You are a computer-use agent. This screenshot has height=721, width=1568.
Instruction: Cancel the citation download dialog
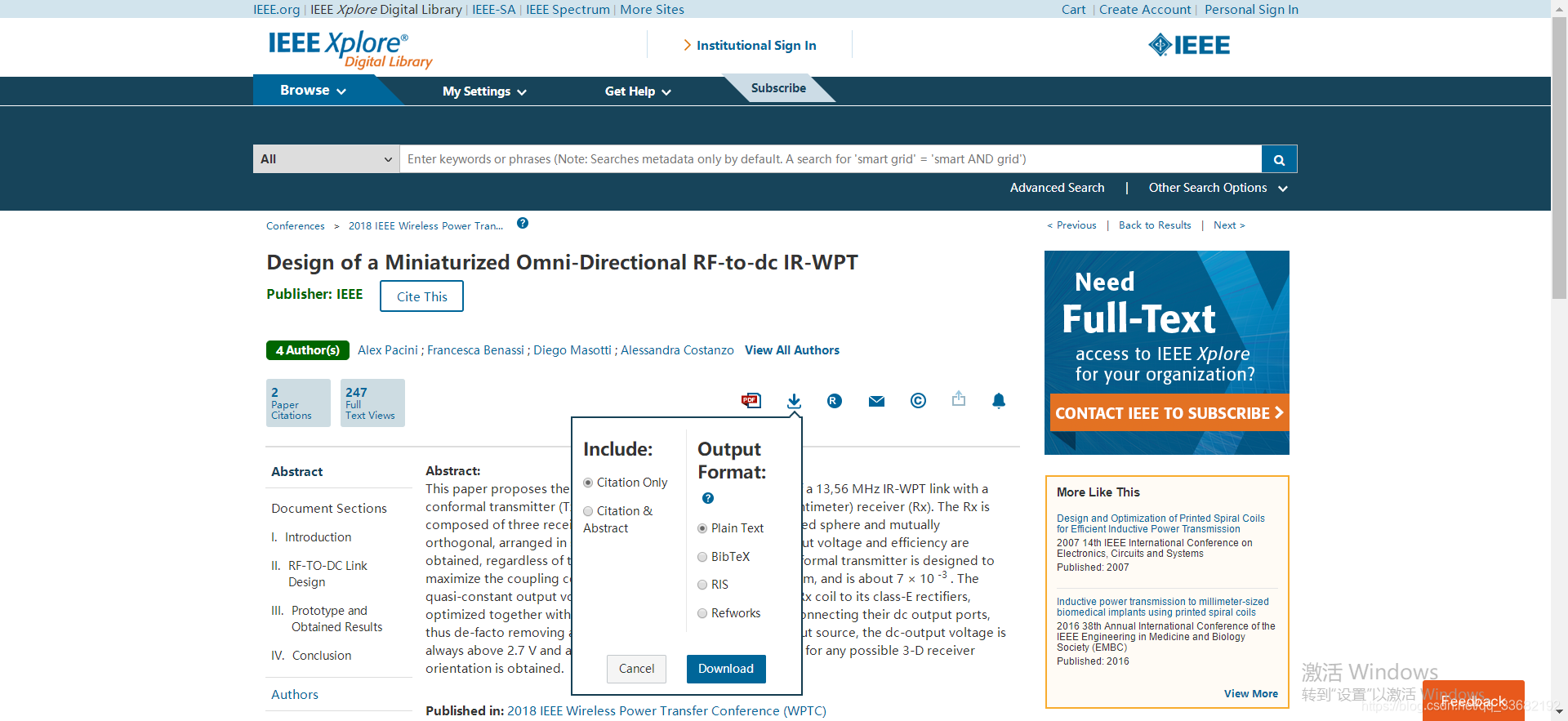coord(636,669)
